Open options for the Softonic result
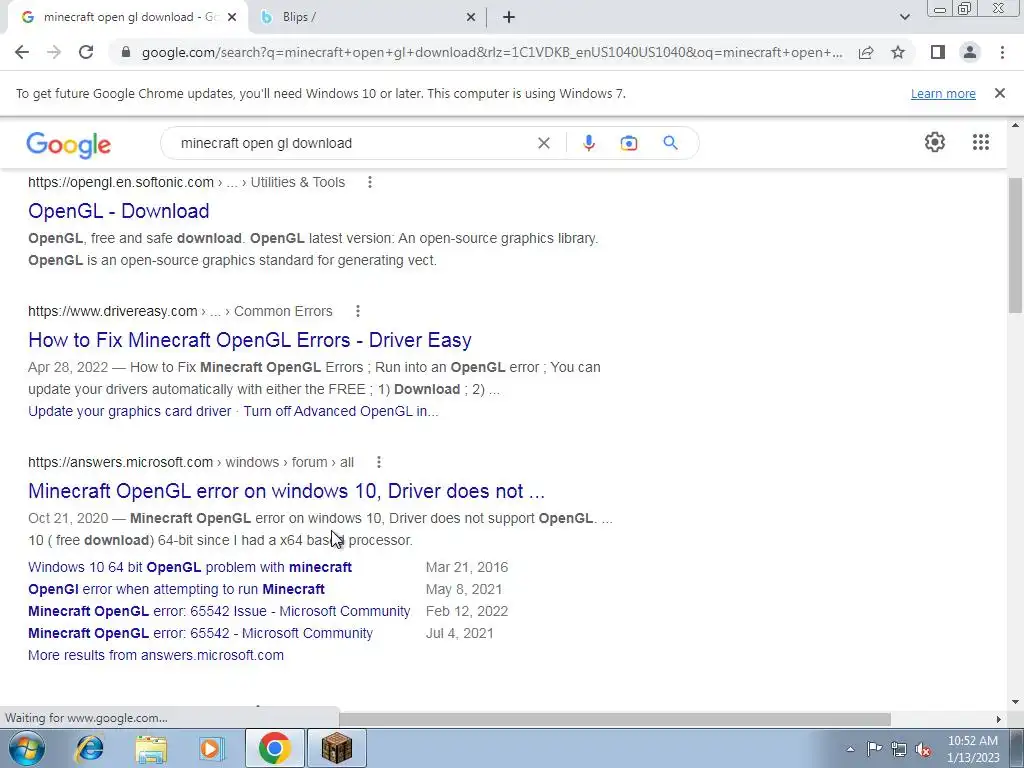This screenshot has width=1024, height=768. (370, 182)
